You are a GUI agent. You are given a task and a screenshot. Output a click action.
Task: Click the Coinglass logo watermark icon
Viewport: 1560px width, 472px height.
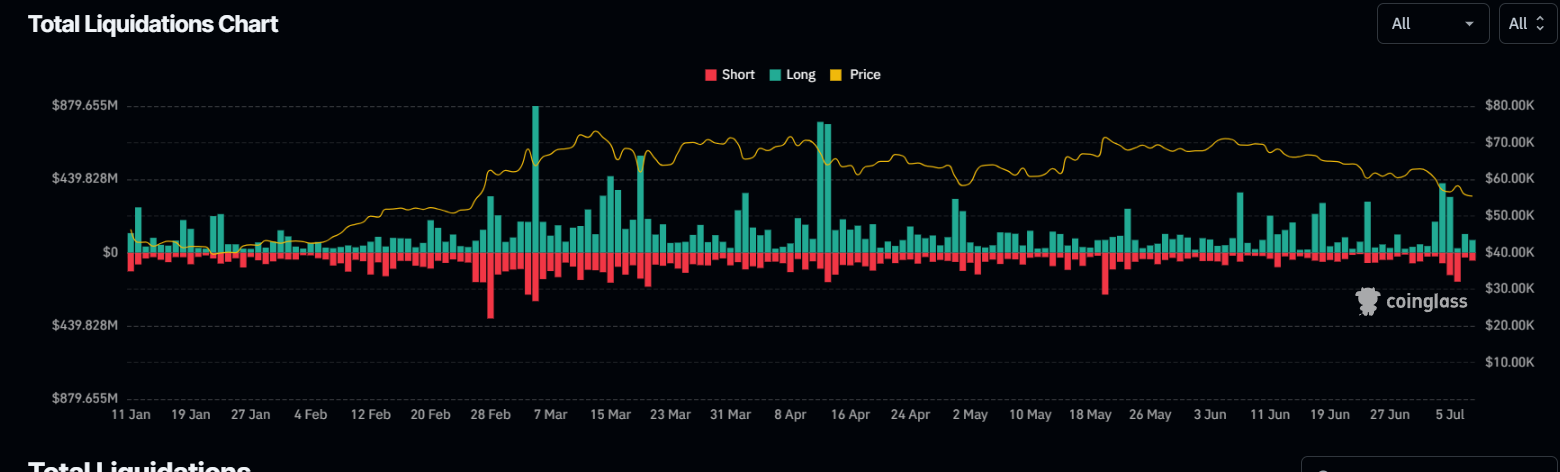pos(1367,302)
